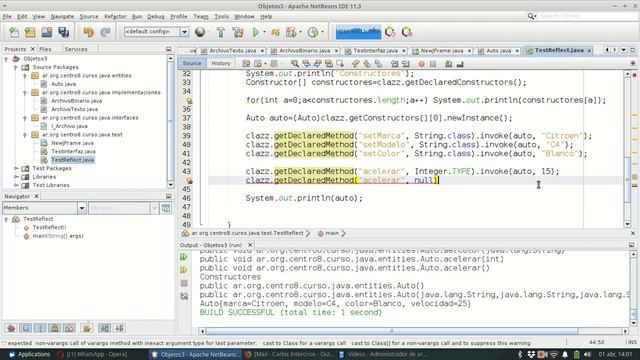Screen dimensions: 640x360
Task: Click the Clean and Build Project icon
Action: [238, 32]
